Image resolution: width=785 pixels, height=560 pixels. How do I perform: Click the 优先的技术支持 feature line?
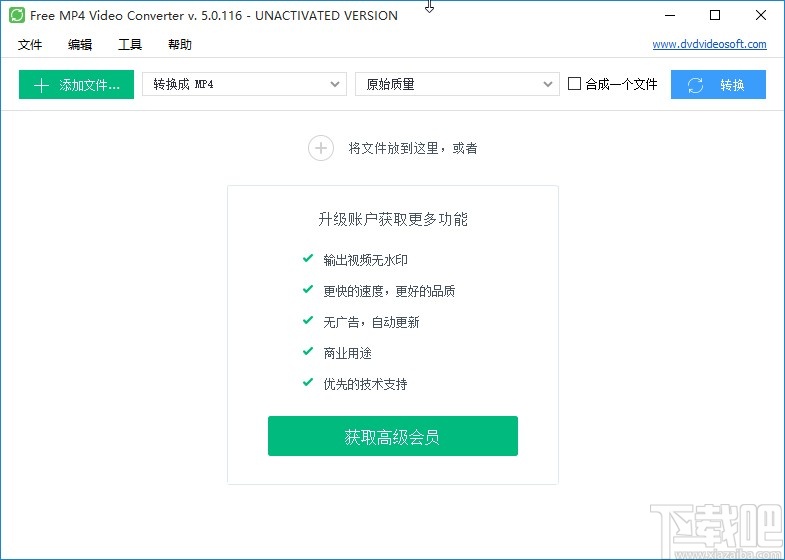tap(365, 384)
